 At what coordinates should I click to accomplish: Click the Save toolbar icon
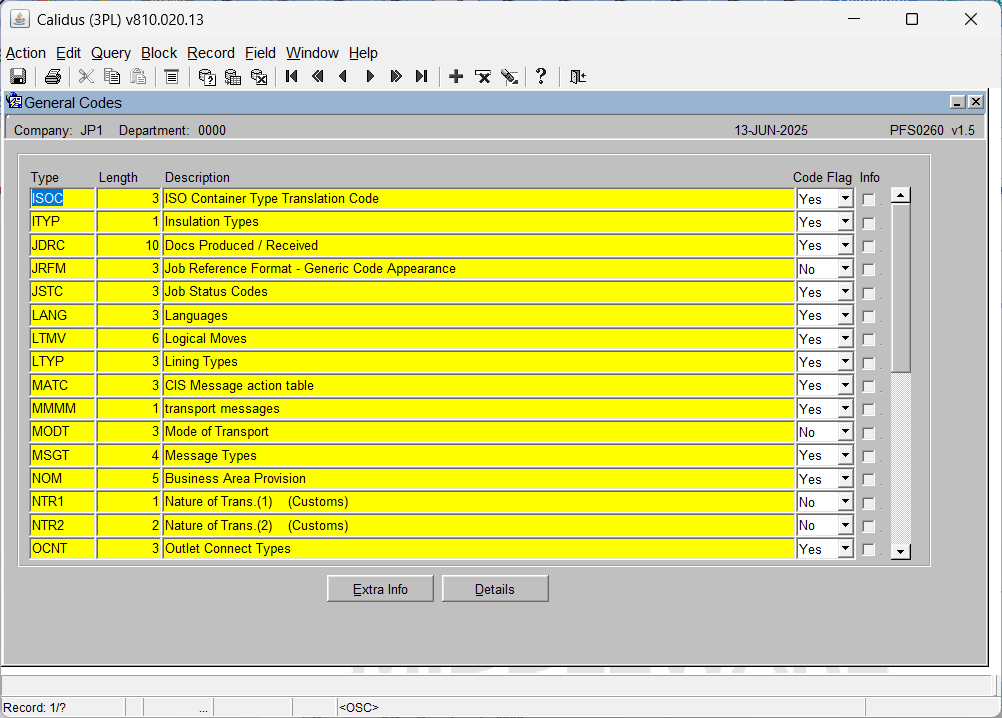[x=18, y=77]
